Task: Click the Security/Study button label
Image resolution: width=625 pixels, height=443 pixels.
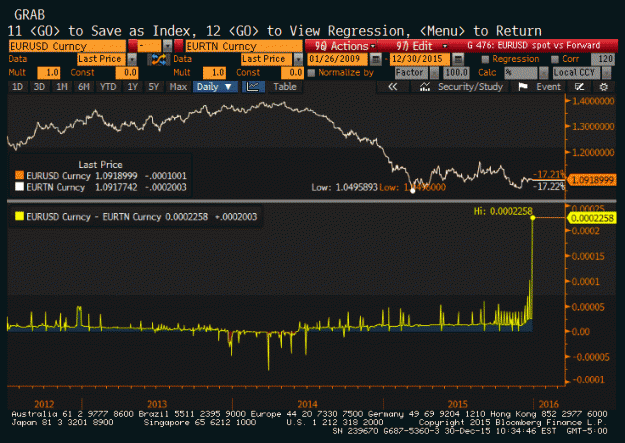Action: [470, 87]
